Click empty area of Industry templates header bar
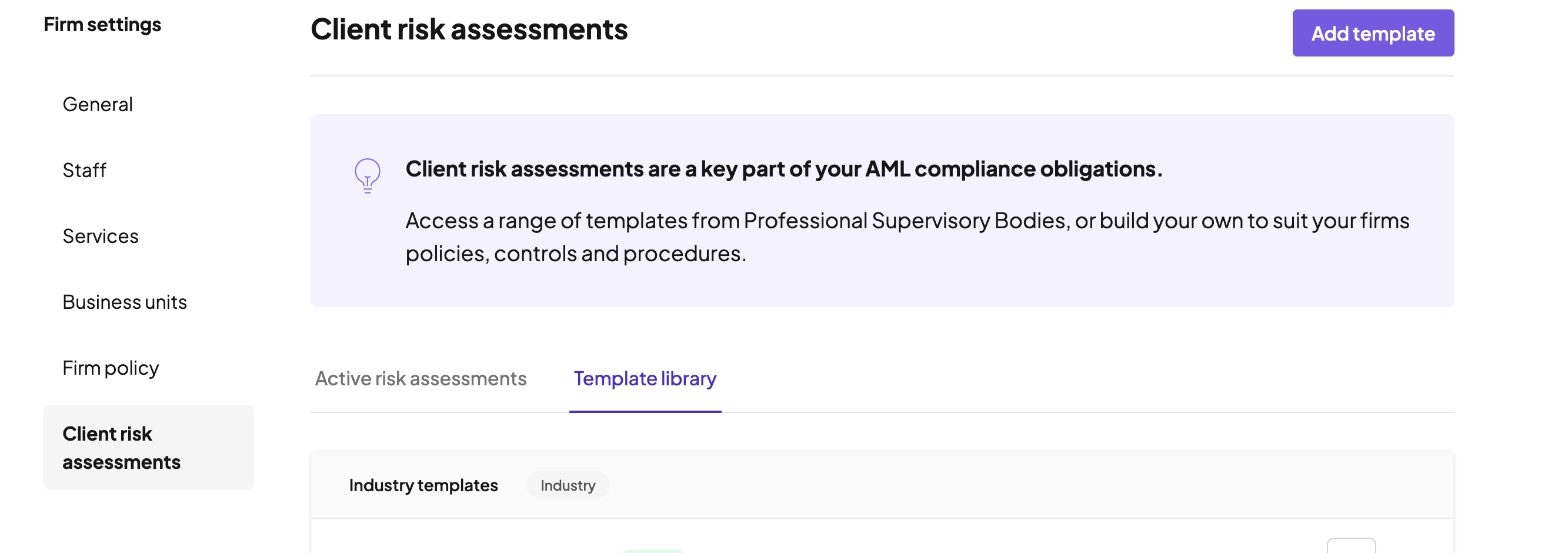The width and height of the screenshot is (1568, 553). [974, 485]
